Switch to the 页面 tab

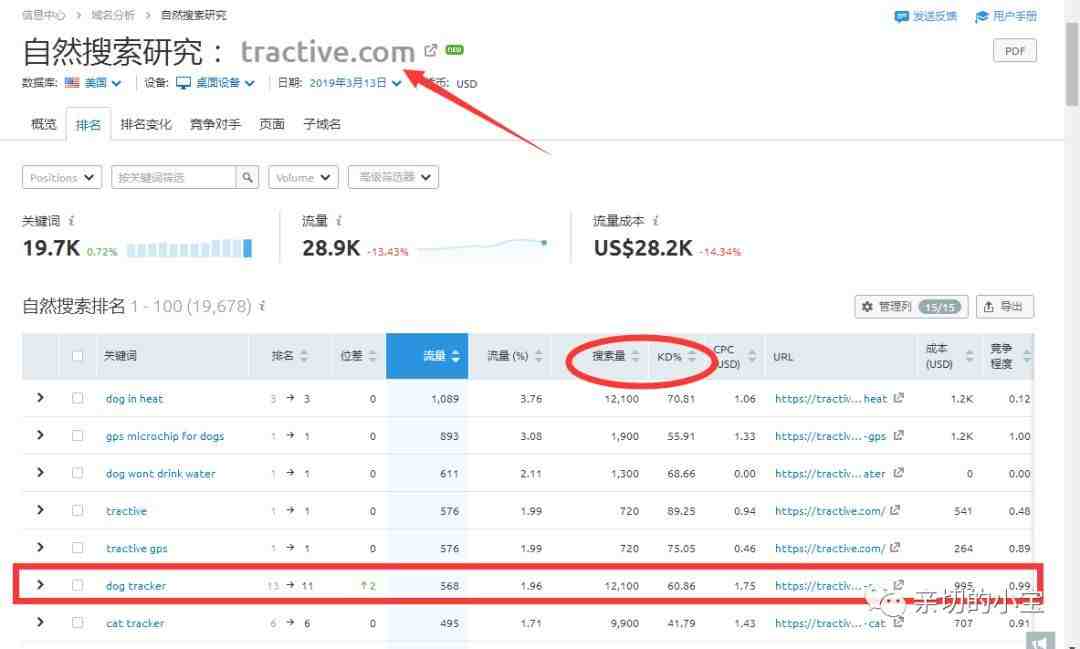pyautogui.click(x=272, y=124)
